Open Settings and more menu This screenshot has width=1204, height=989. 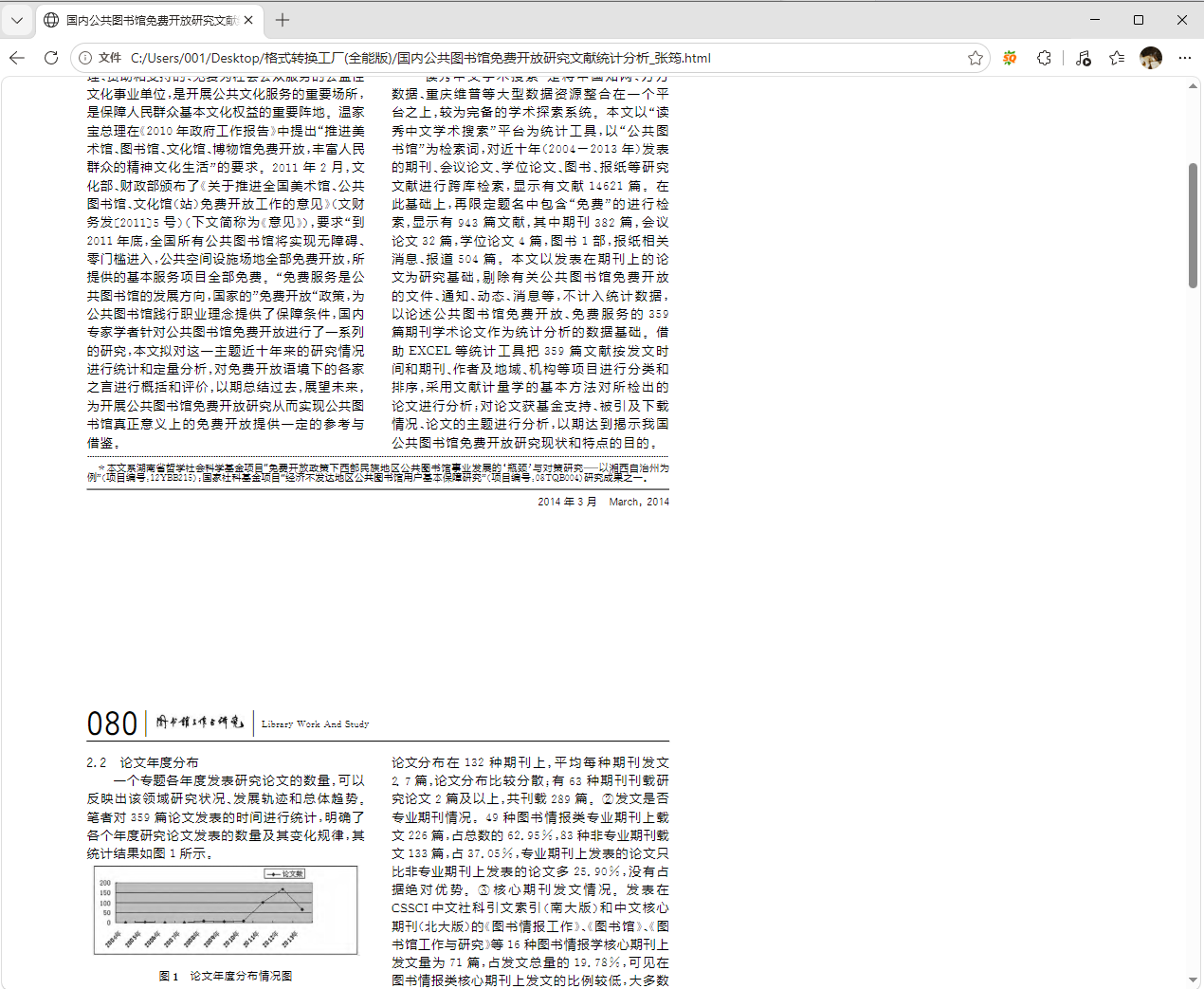pyautogui.click(x=1185, y=58)
